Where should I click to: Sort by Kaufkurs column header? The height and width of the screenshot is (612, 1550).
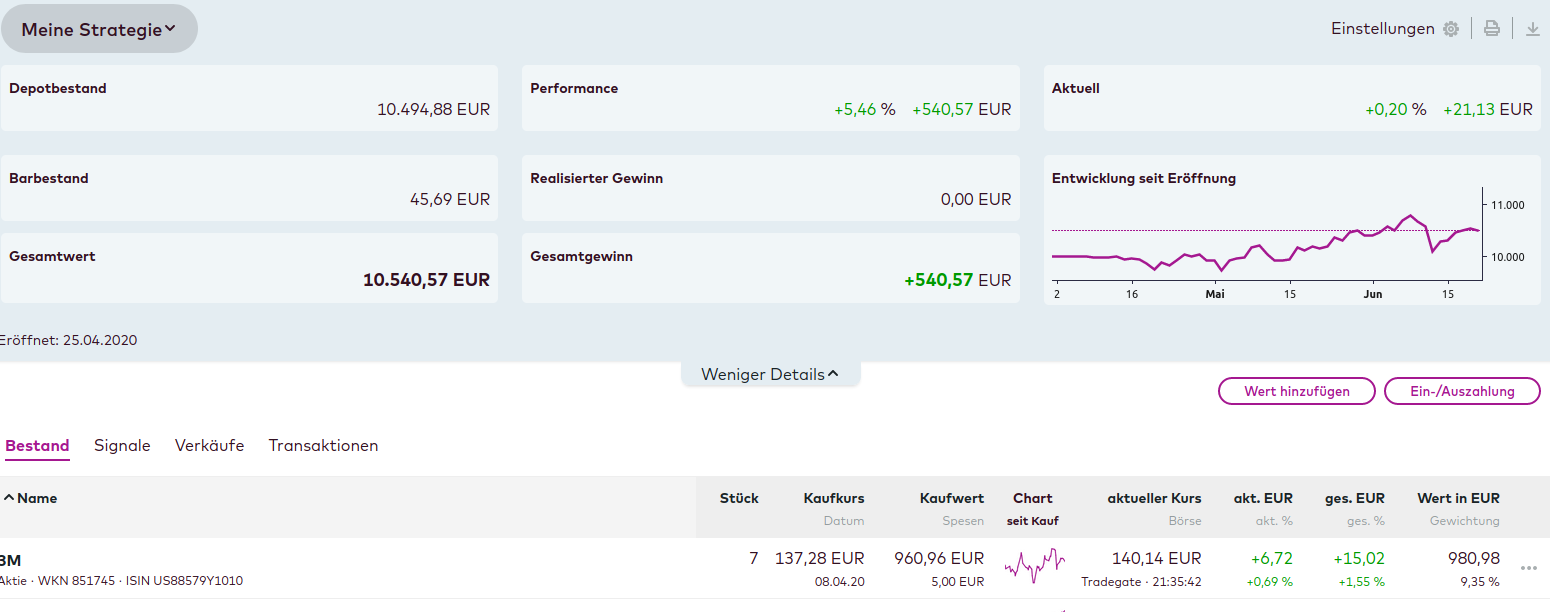coord(834,498)
